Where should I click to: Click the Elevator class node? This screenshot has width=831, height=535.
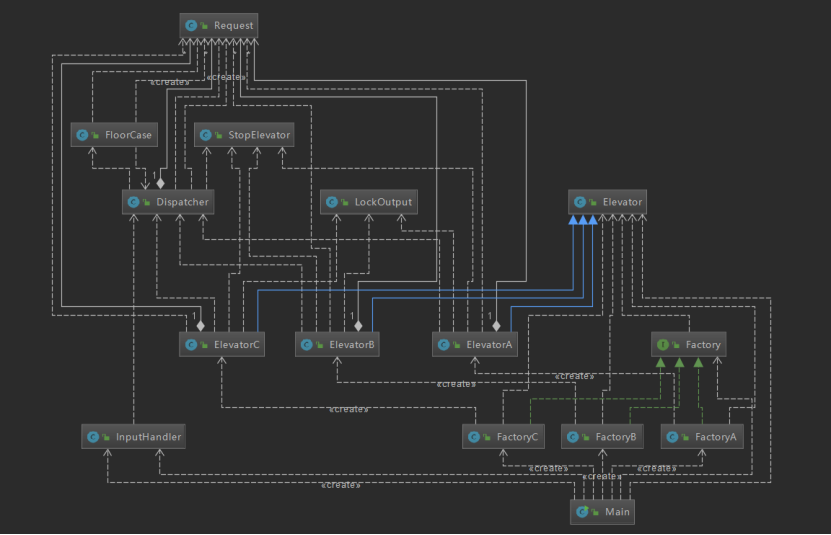tap(607, 202)
